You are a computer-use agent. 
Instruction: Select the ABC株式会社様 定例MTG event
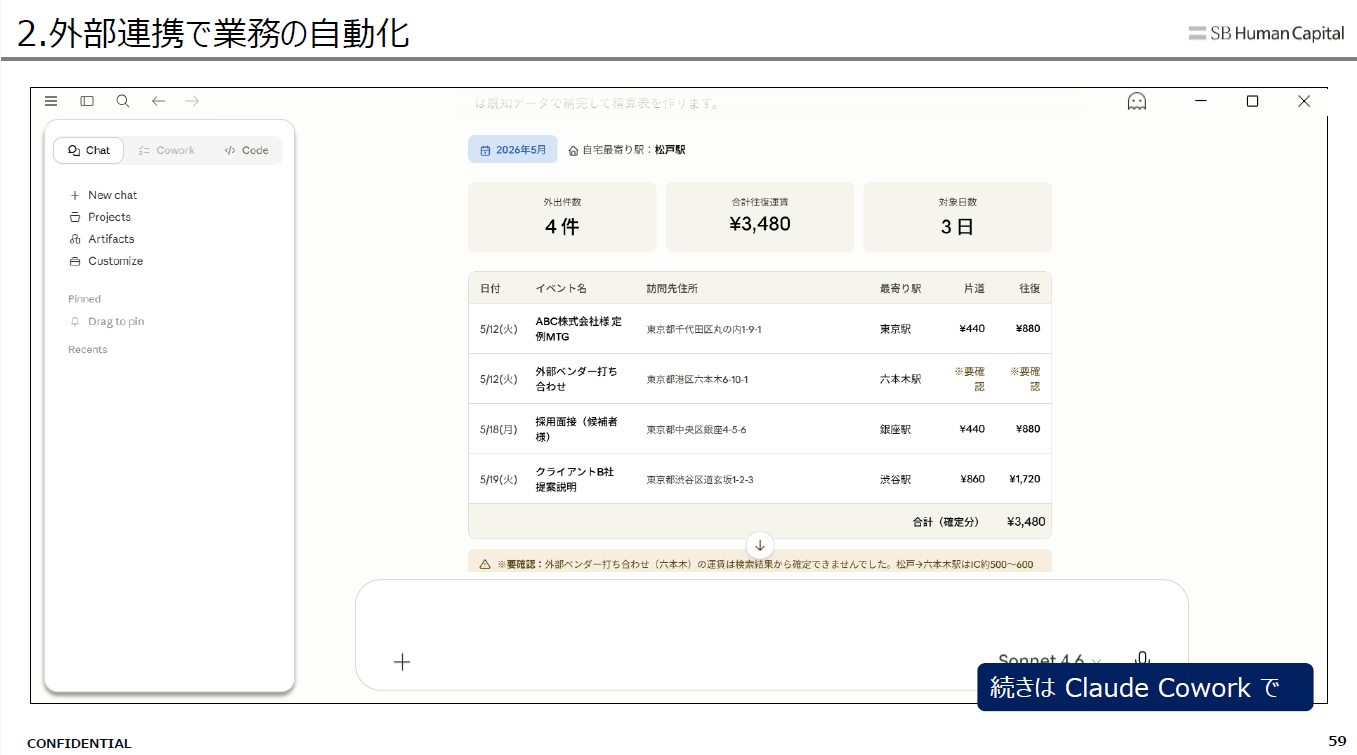click(579, 329)
